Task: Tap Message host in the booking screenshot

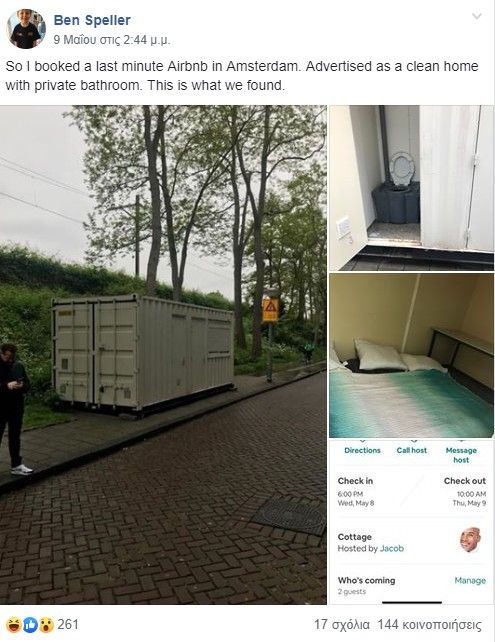Action: click(461, 455)
